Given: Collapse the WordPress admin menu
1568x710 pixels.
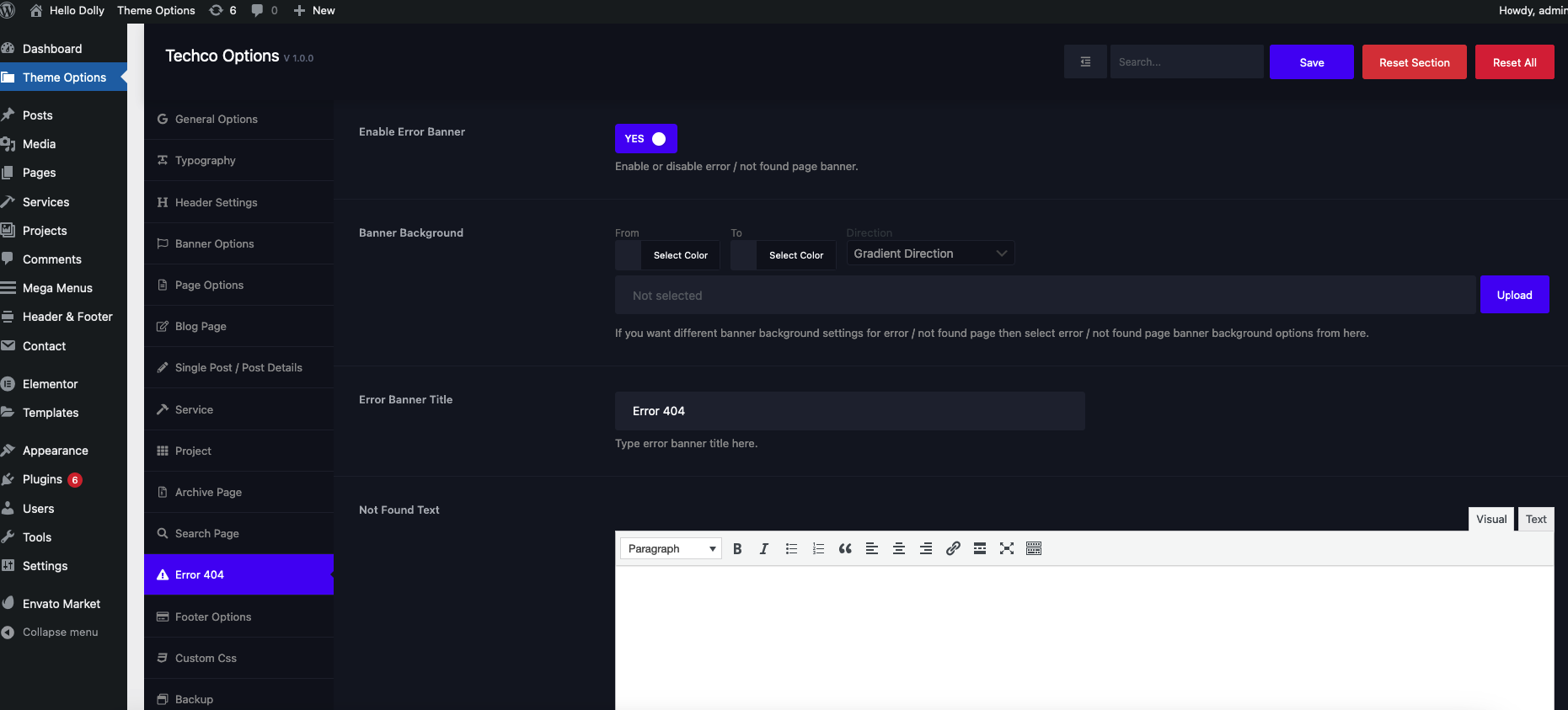Looking at the screenshot, I should tap(60, 633).
